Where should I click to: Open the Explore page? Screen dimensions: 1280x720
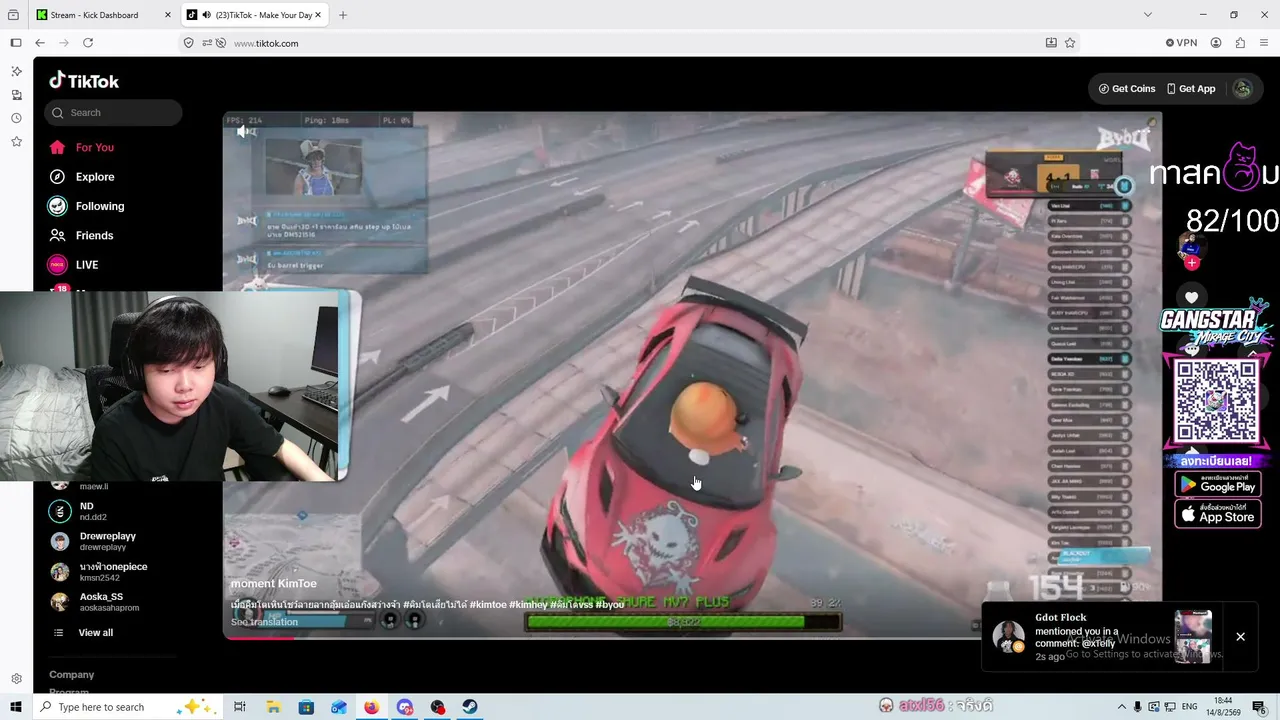(95, 177)
